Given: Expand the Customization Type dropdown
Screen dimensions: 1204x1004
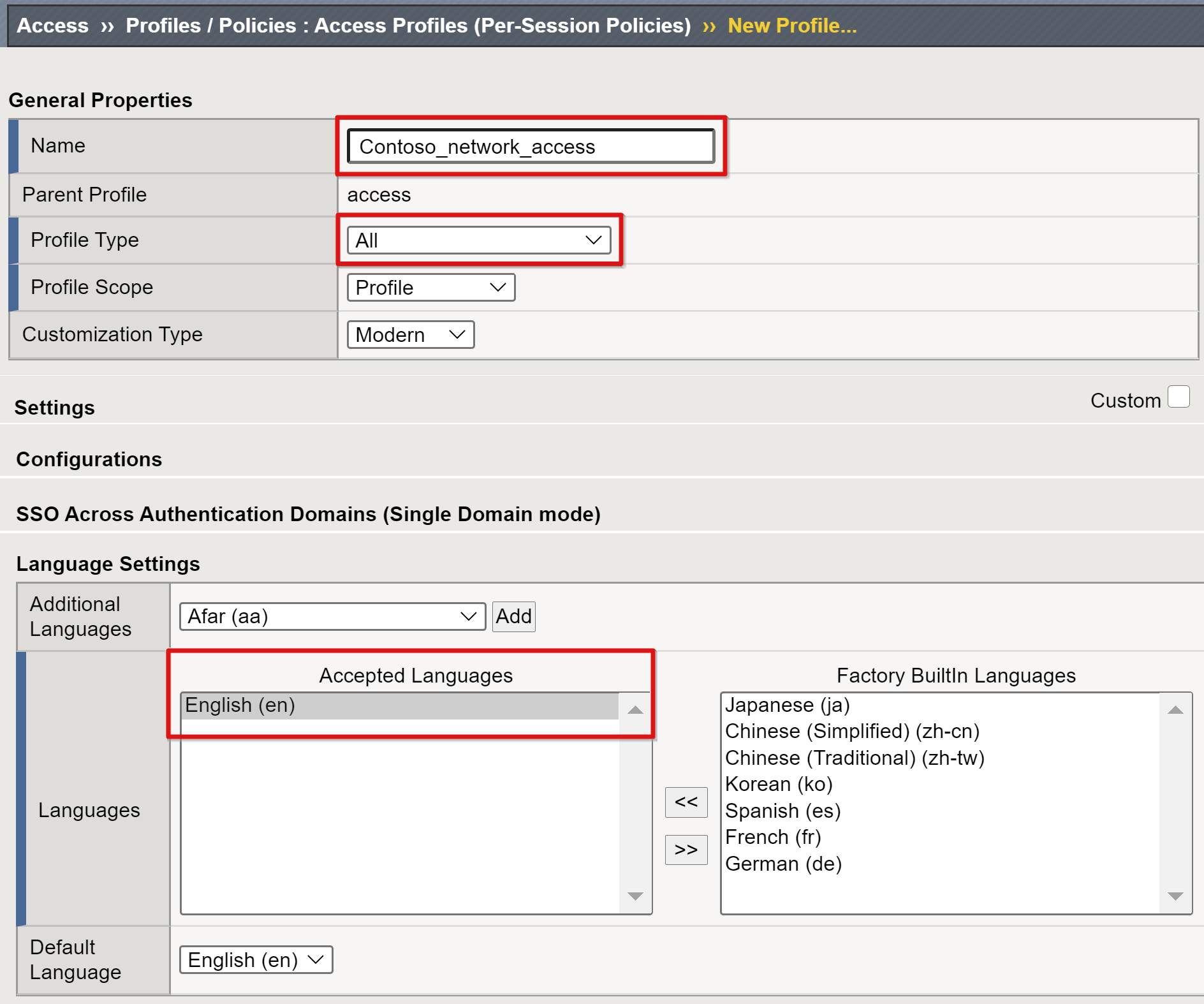Looking at the screenshot, I should [x=410, y=335].
